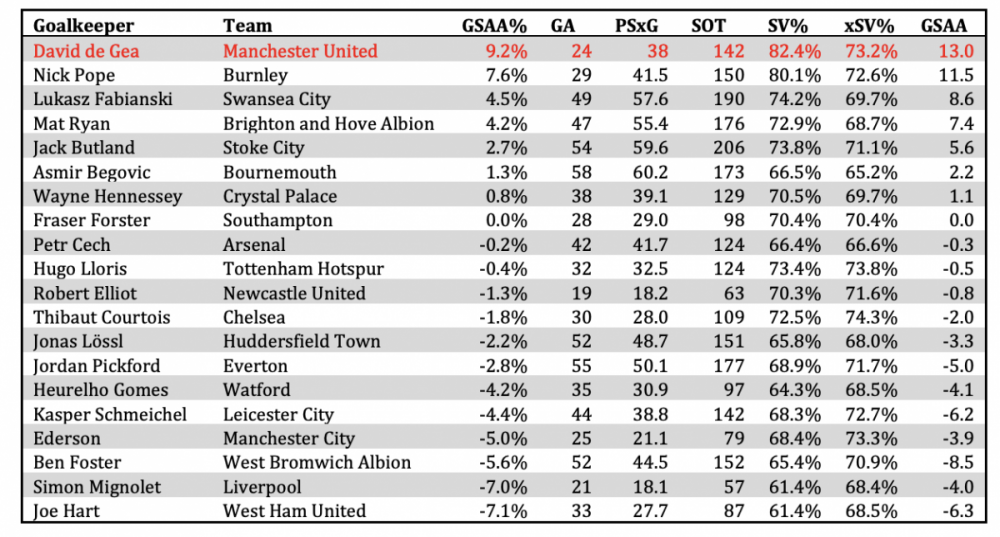Click the PSxG column header
Image resolution: width=1000 pixels, height=537 pixels.
636,26
